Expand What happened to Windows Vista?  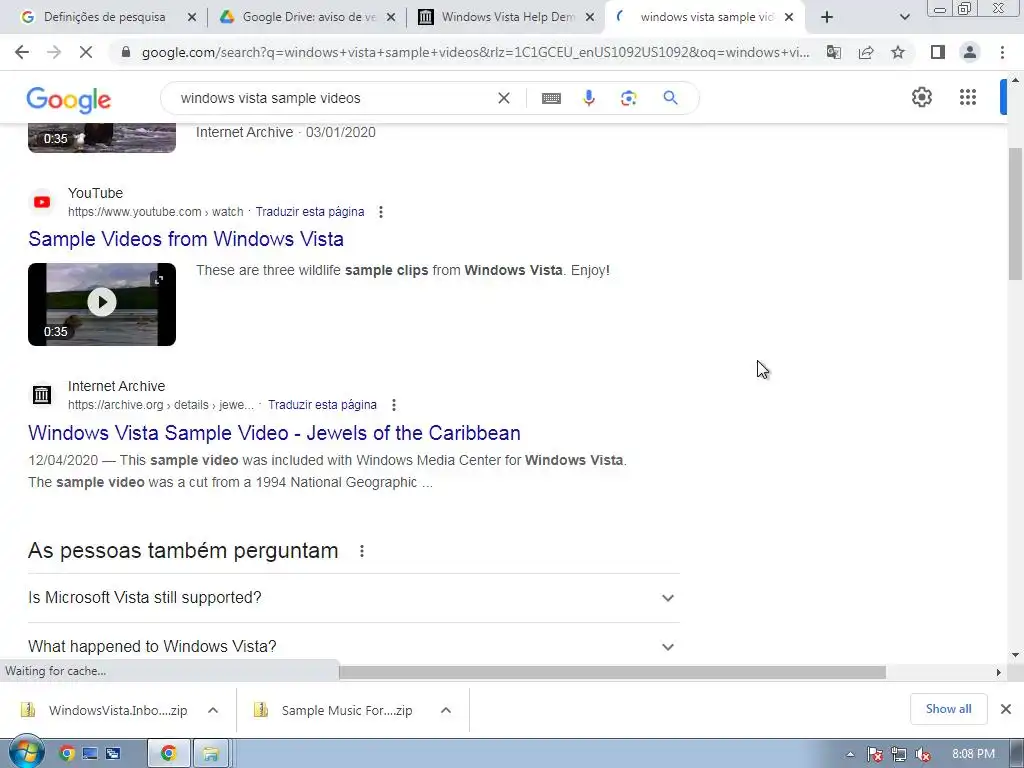tap(353, 647)
